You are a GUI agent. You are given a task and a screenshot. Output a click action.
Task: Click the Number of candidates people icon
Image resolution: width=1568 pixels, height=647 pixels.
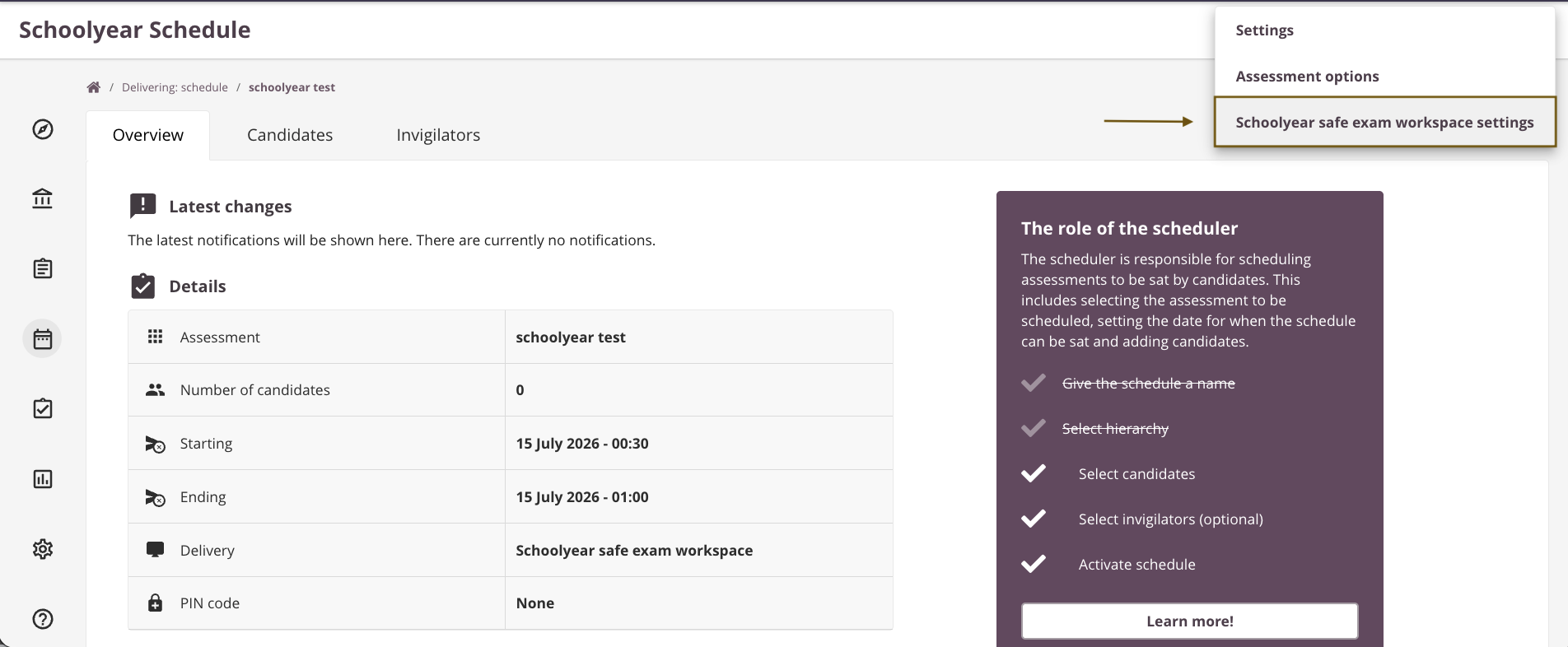[155, 389]
